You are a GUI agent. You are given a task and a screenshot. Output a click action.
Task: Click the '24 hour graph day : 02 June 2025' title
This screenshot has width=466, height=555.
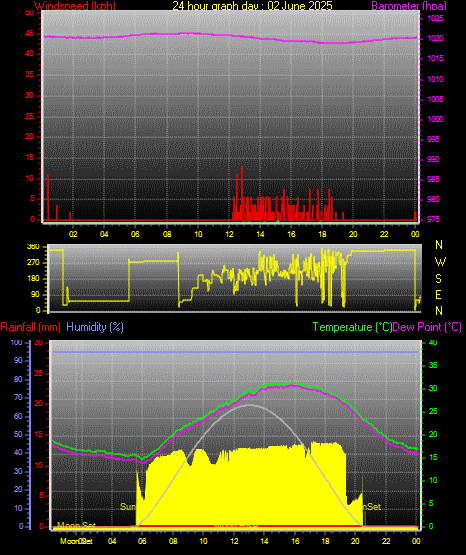(x=252, y=6)
